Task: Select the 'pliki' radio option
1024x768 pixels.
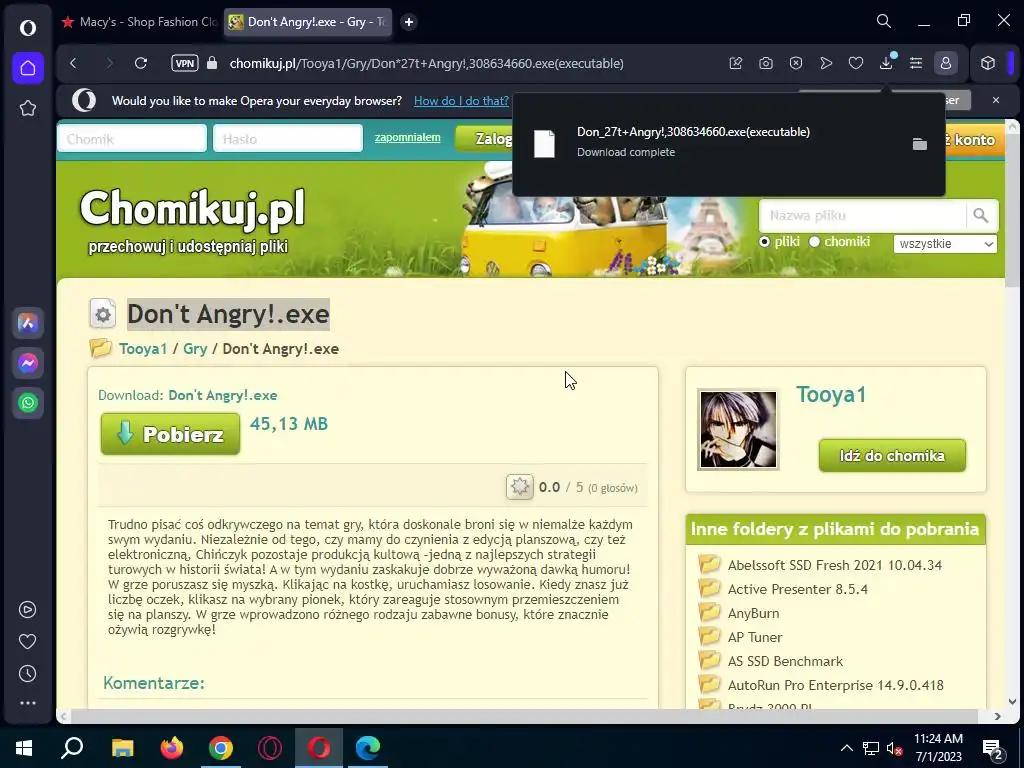Action: point(765,242)
